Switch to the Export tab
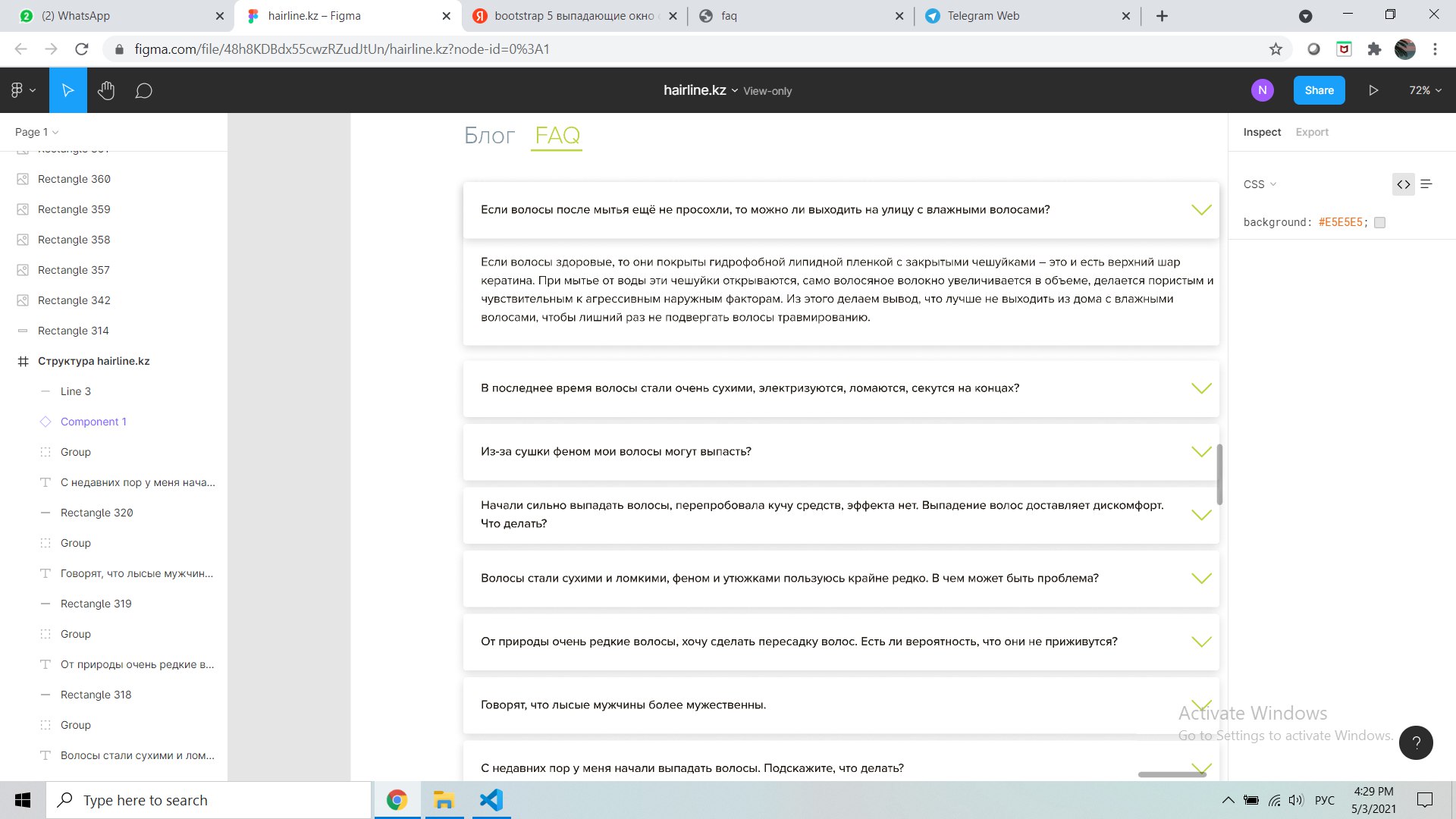1456x819 pixels. point(1312,132)
